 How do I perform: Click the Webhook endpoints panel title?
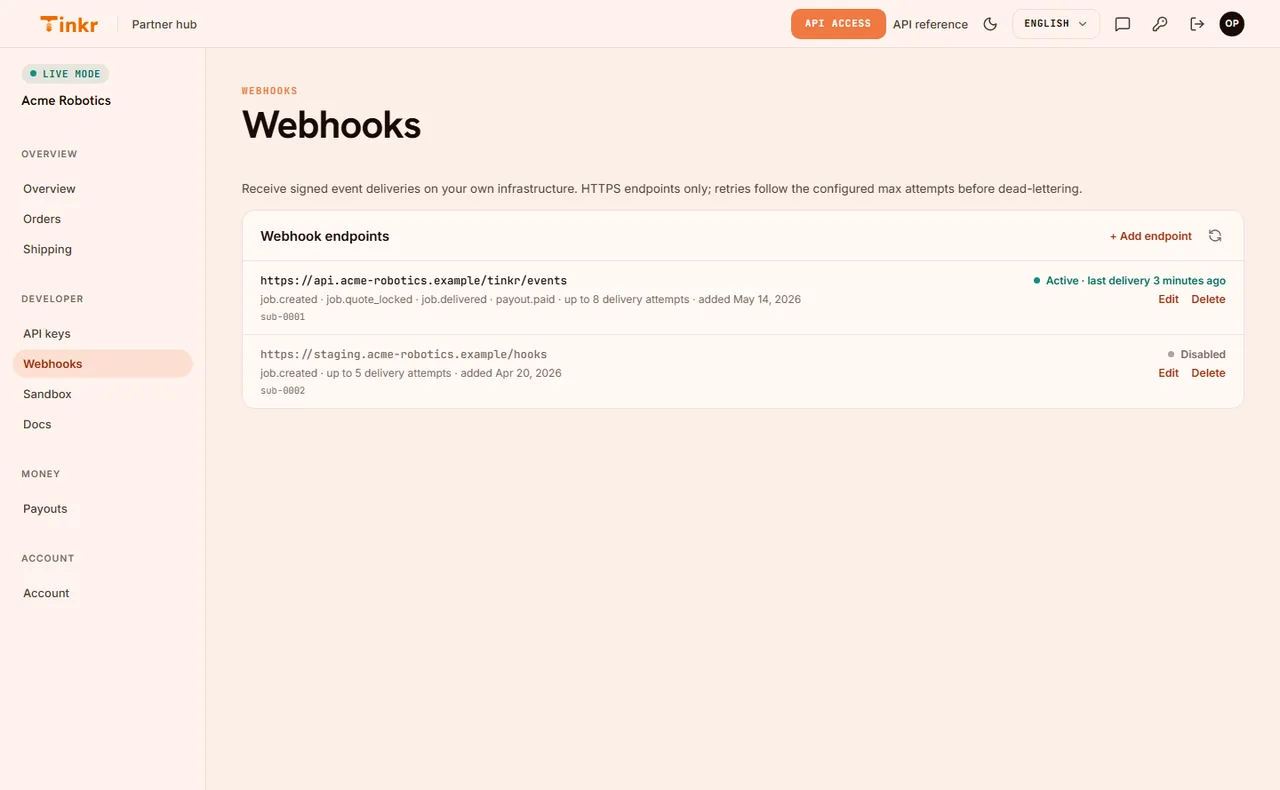325,236
